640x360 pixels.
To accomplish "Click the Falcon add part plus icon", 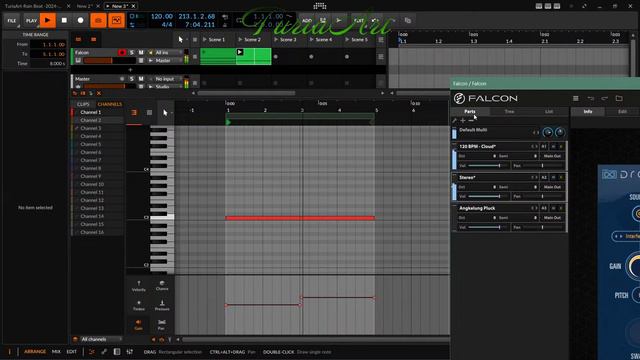I will pyautogui.click(x=462, y=120).
